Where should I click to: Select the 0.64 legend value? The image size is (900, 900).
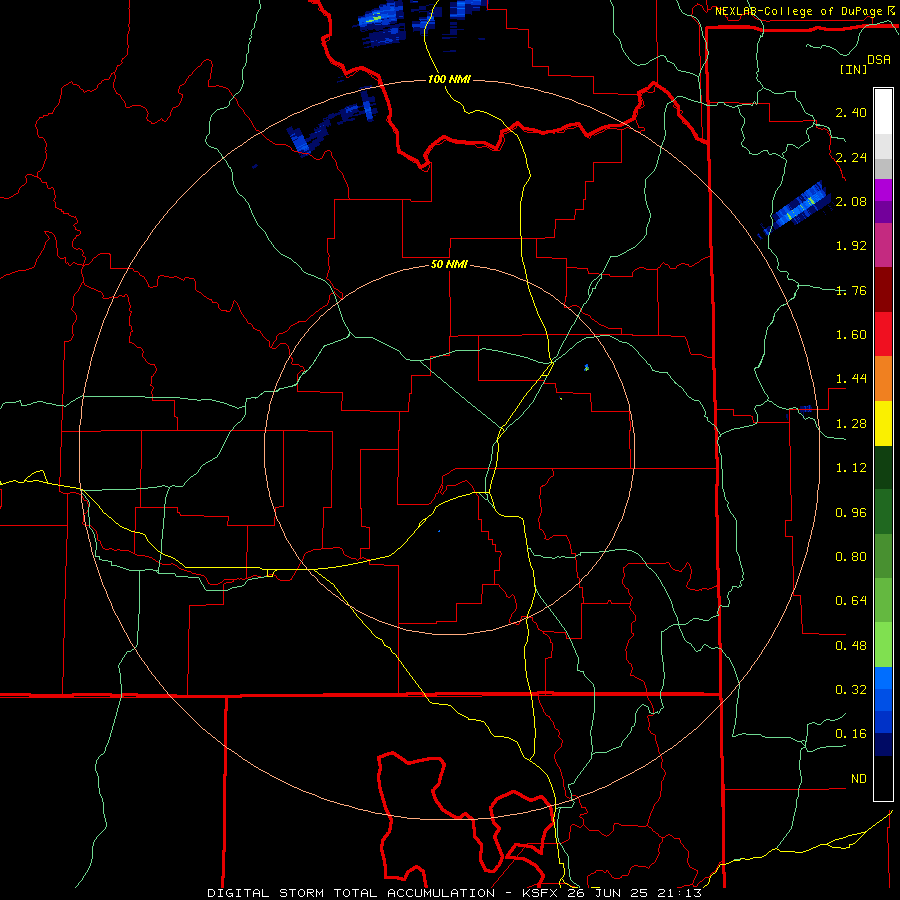(851, 601)
